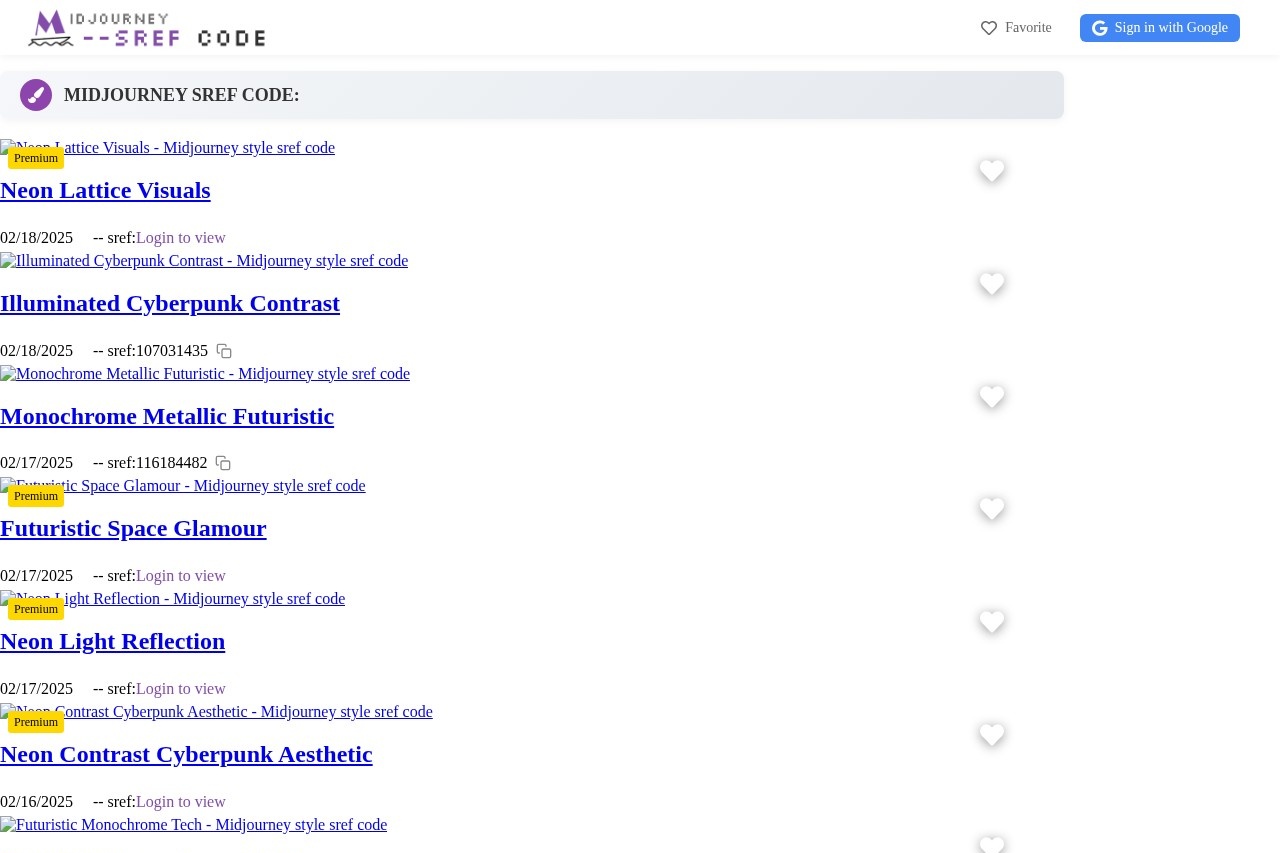Toggle heart for Monochrome Metallic Futuristic
1280x853 pixels.
tap(992, 397)
